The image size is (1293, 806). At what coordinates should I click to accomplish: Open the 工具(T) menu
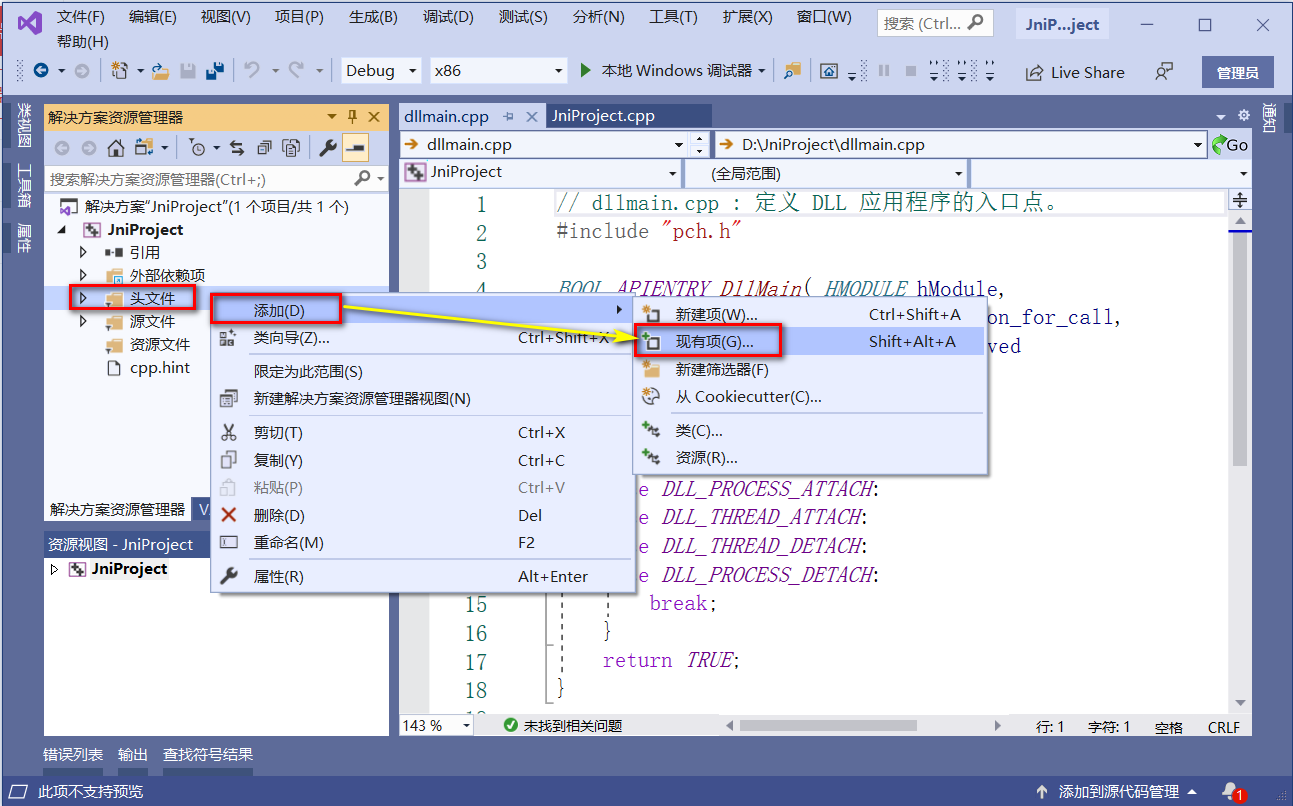pos(673,17)
